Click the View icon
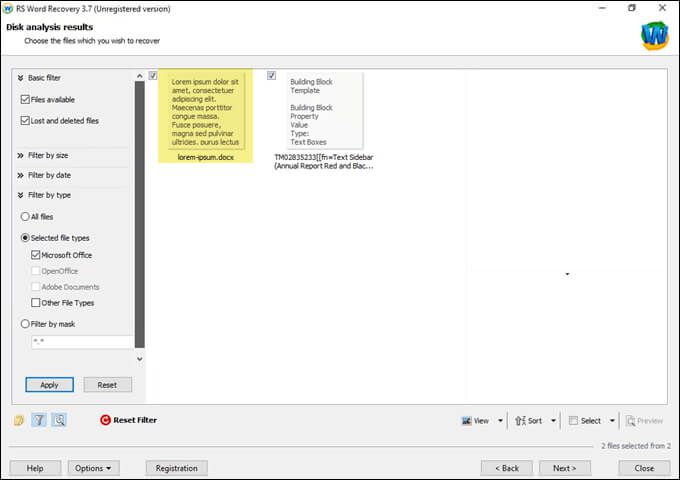This screenshot has width=680, height=480. (x=467, y=421)
